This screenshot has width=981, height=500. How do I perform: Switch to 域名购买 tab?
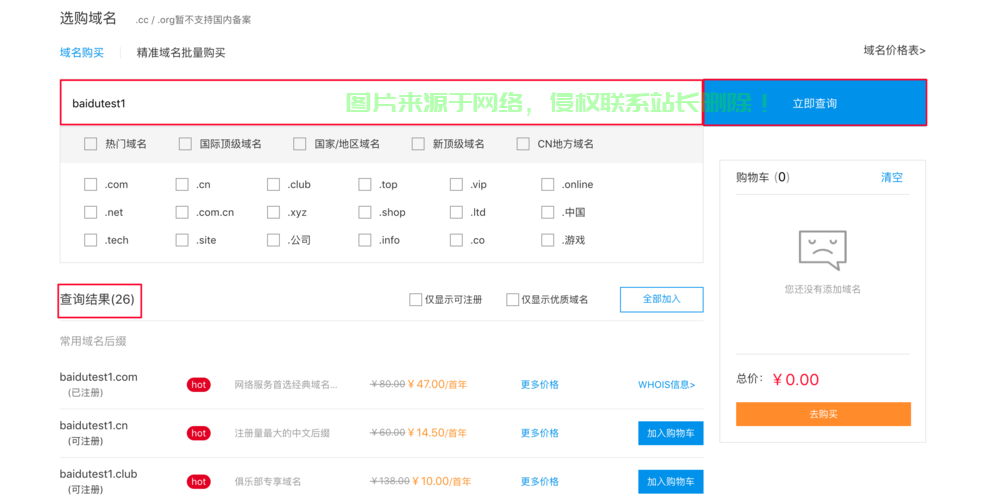82,53
